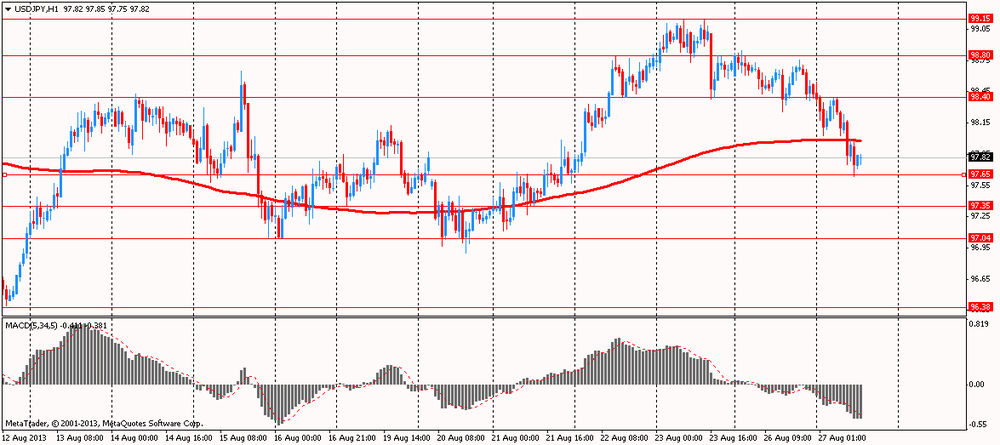
Task: Click the 0.819 value on MACD scale
Action: click(979, 324)
